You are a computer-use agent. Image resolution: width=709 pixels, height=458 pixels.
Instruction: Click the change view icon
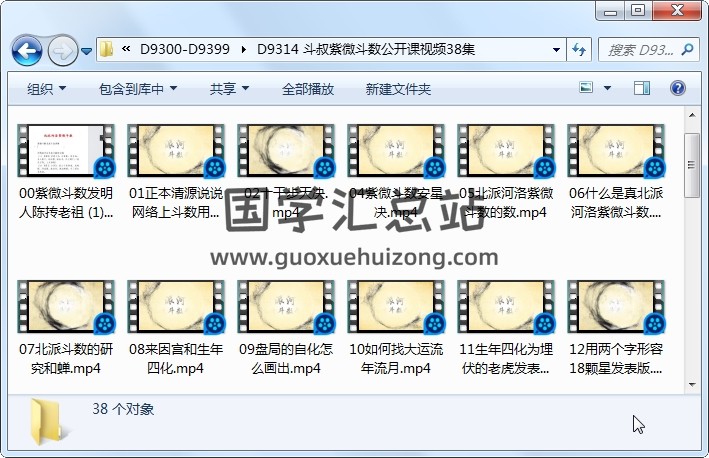pyautogui.click(x=586, y=87)
